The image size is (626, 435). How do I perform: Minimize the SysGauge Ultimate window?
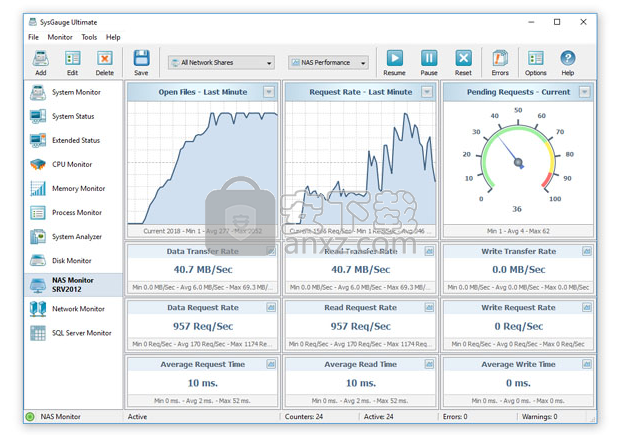[531, 22]
